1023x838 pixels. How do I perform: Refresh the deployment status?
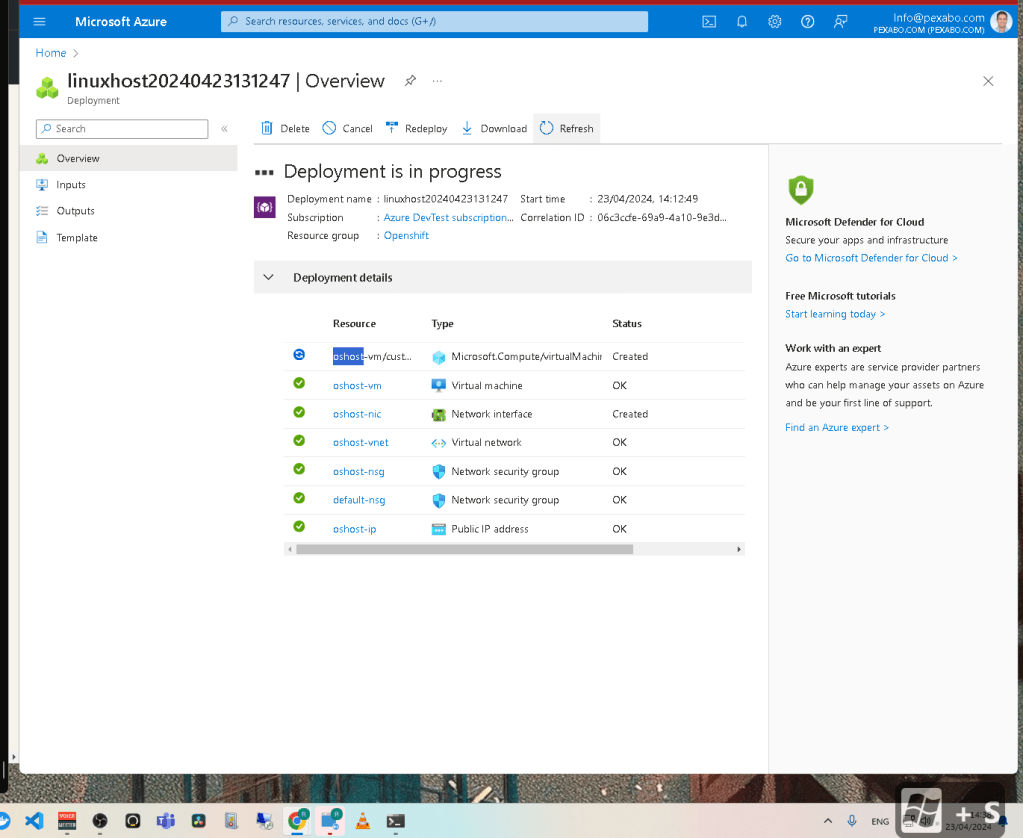tap(566, 129)
